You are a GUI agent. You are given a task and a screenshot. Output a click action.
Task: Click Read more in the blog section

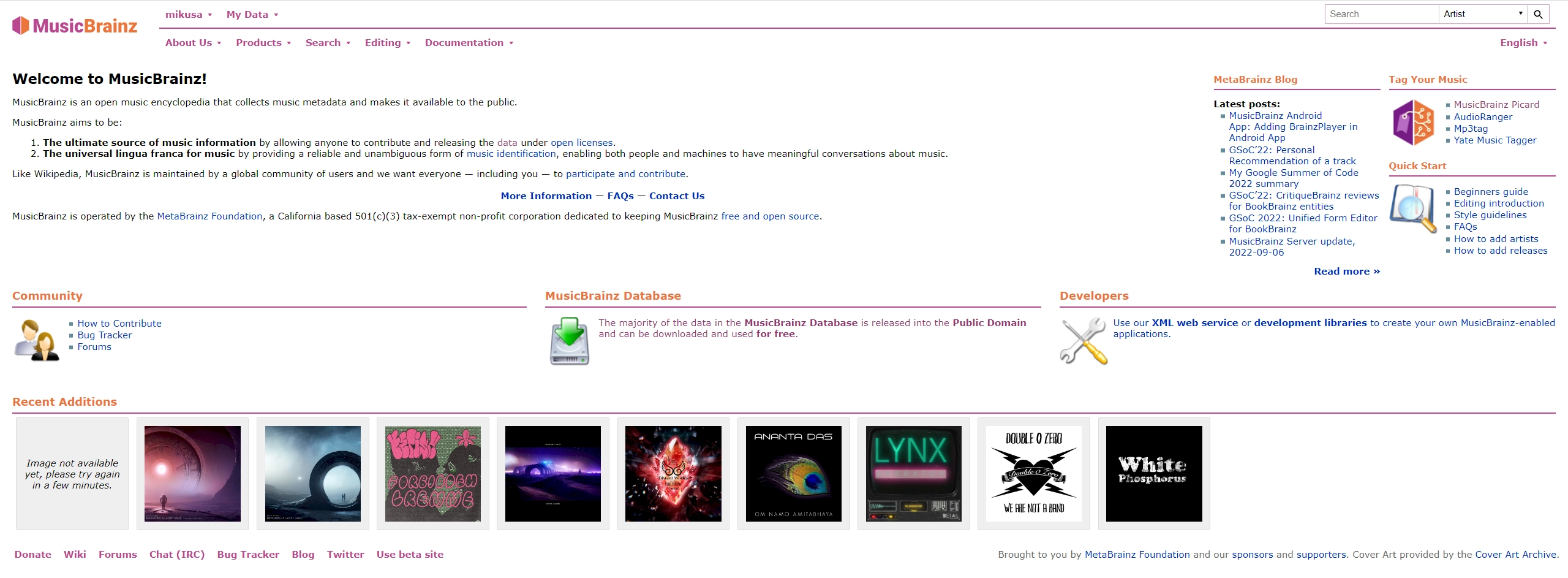(x=1347, y=271)
